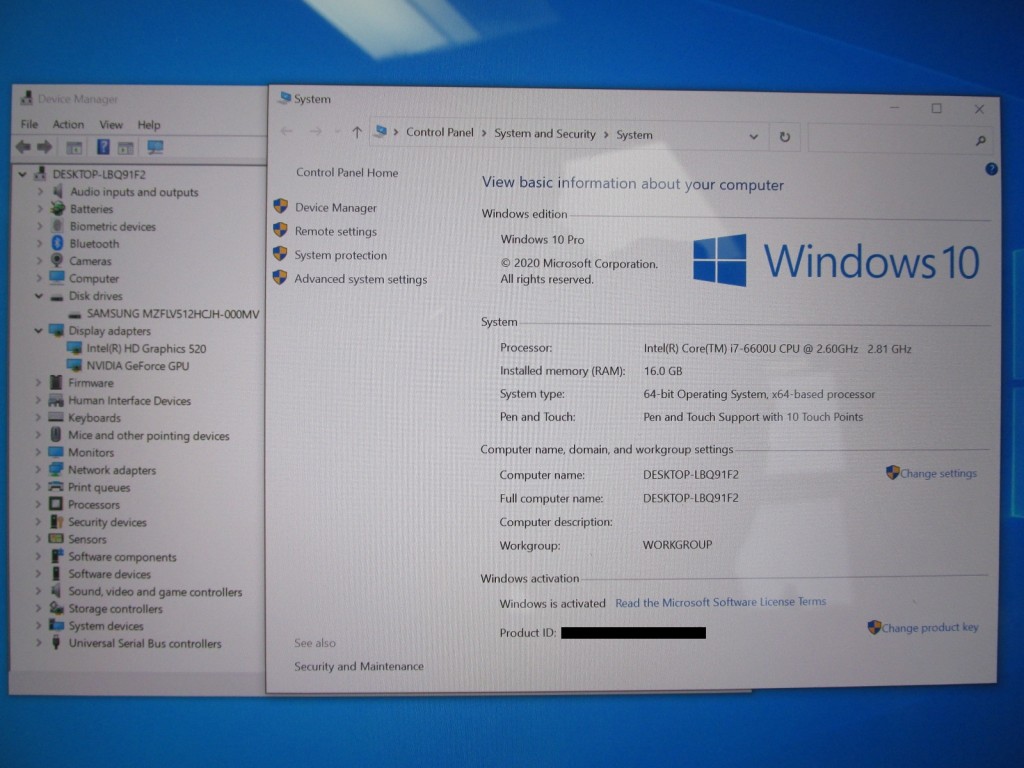This screenshot has height=768, width=1024.
Task: Expand the Sensors tree node
Action: tap(39, 539)
